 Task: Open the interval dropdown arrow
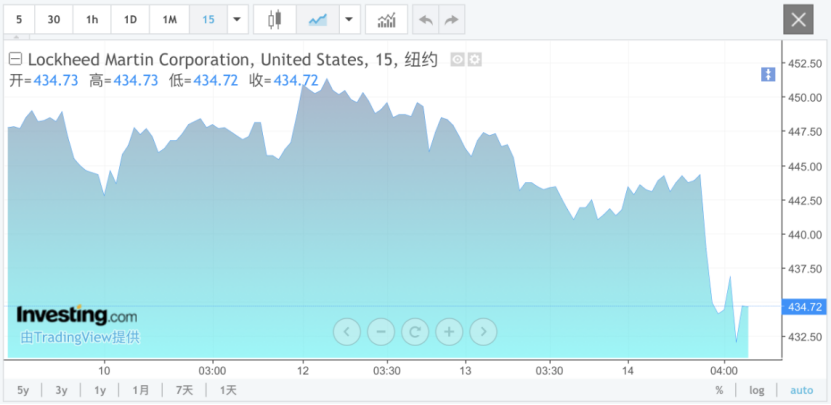coord(237,20)
